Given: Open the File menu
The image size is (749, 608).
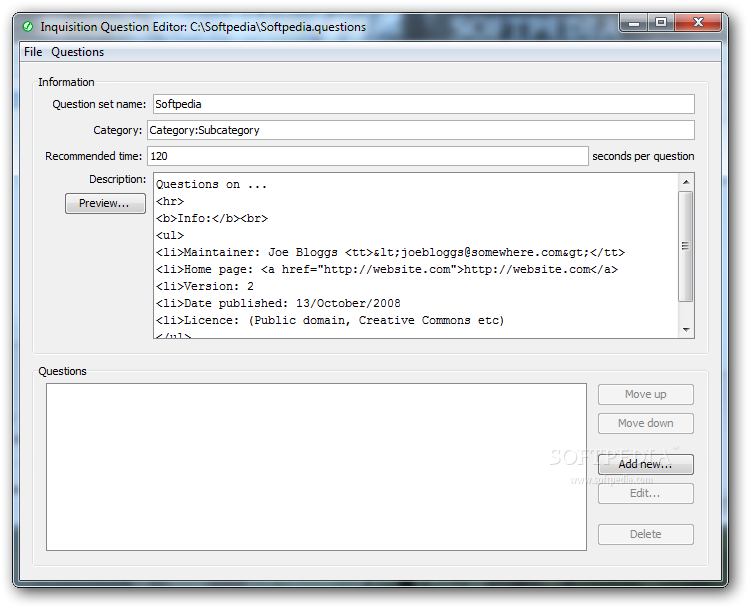Looking at the screenshot, I should 33,52.
